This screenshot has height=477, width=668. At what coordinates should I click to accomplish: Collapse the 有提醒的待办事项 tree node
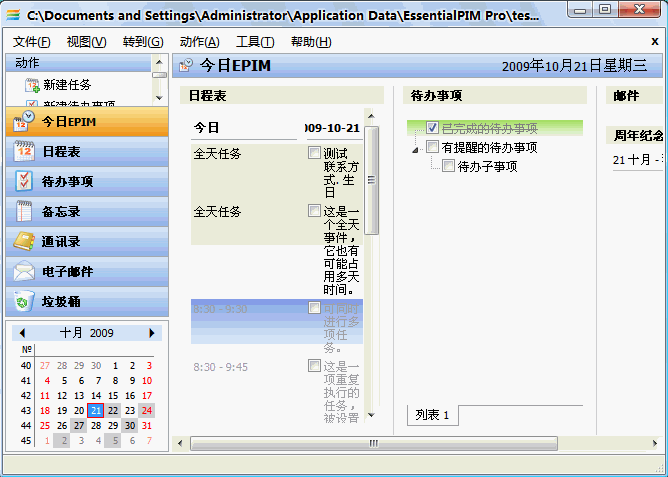(416, 149)
